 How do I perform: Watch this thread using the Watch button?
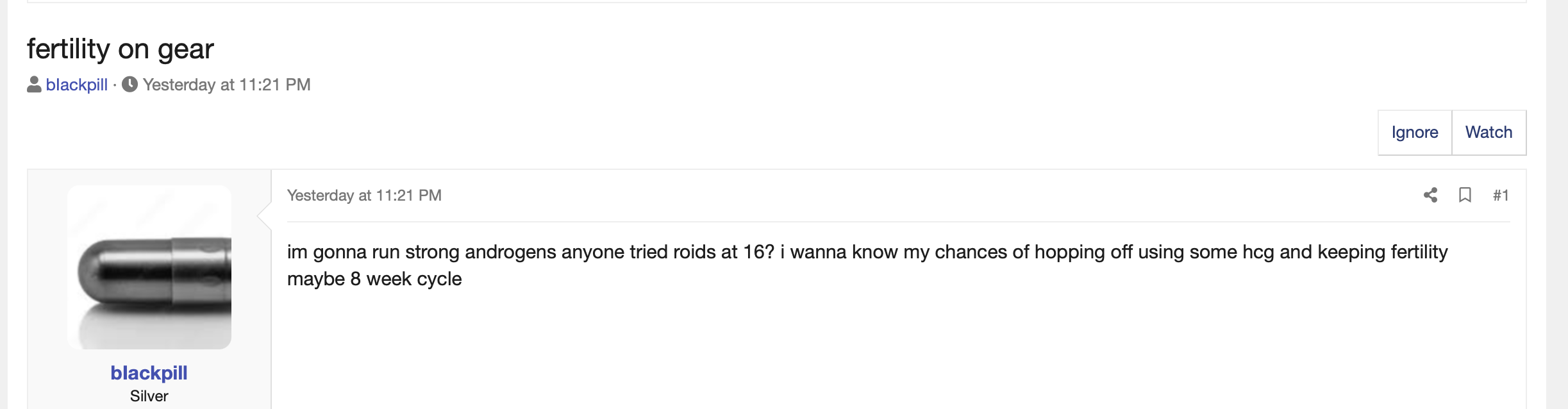[1489, 133]
